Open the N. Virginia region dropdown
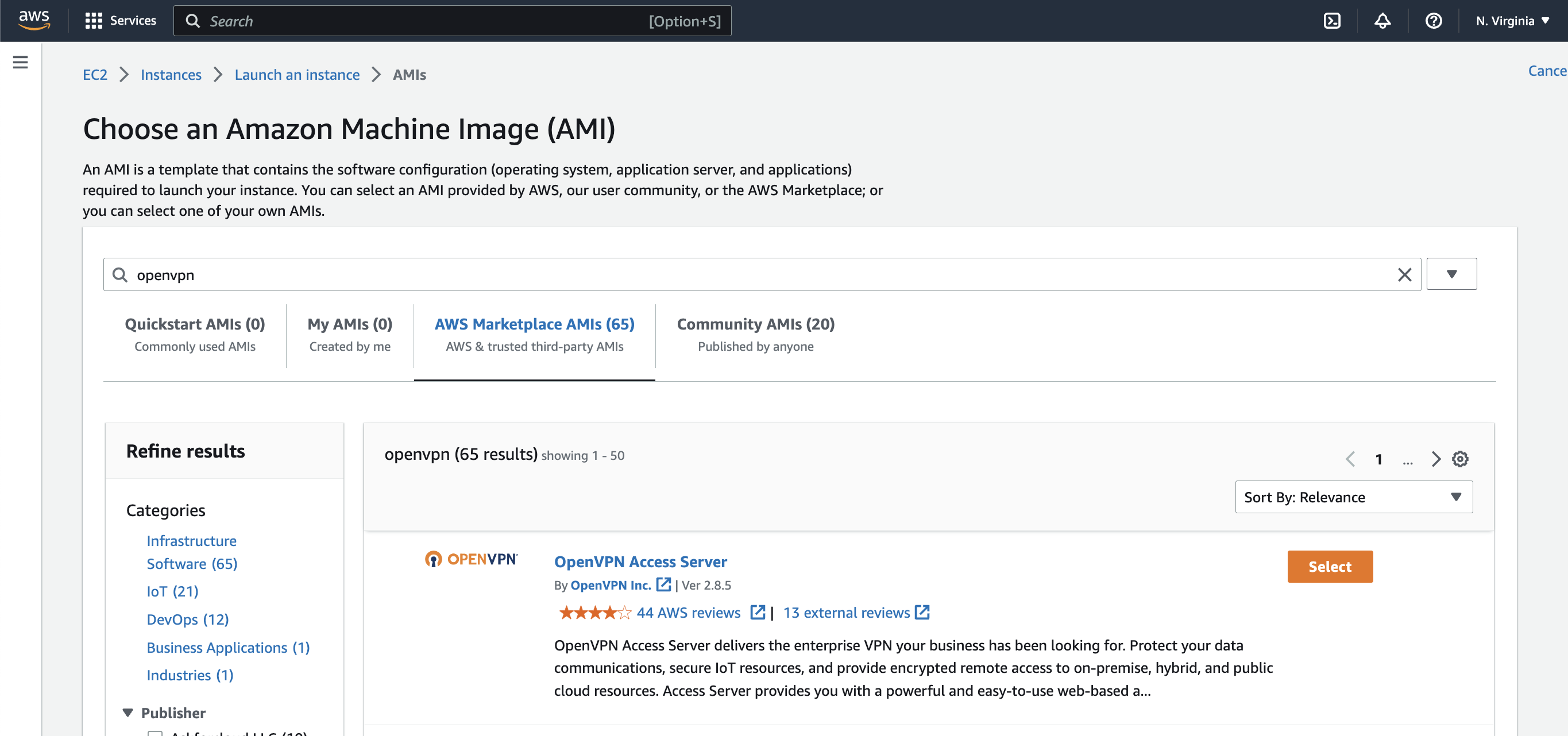Viewport: 1568px width, 736px height. [x=1512, y=21]
